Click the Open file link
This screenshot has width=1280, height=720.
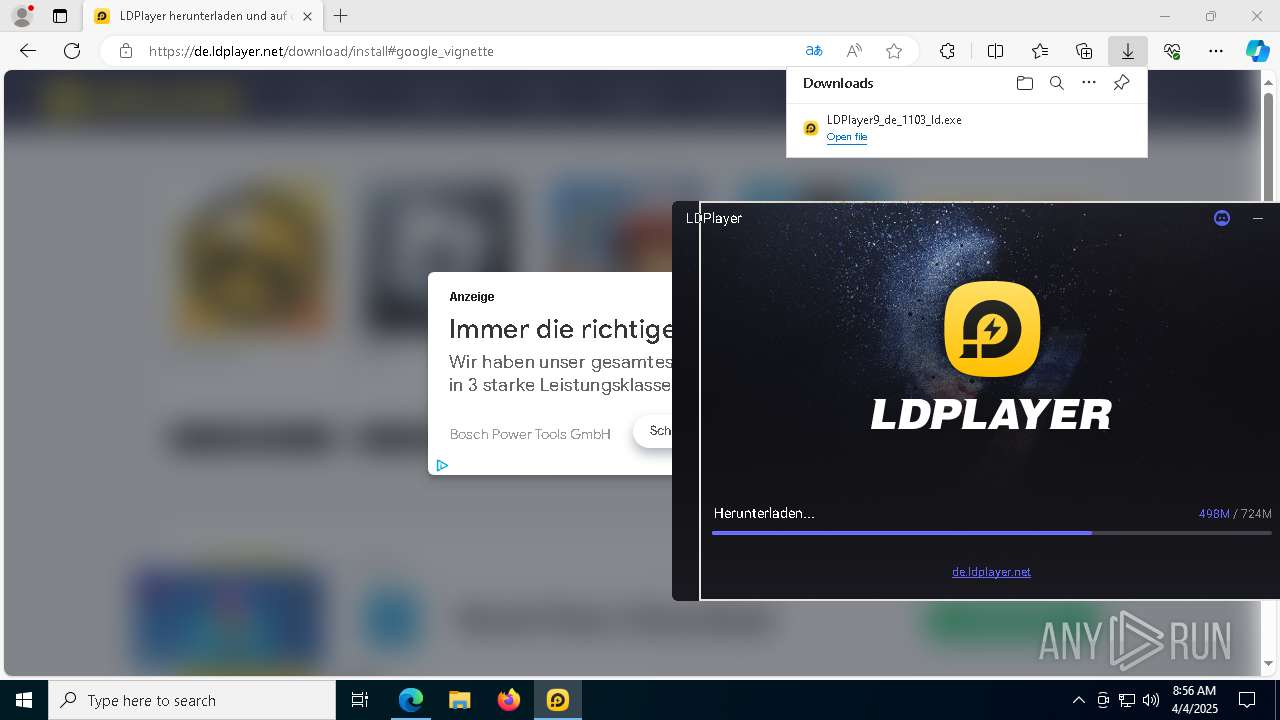(x=846, y=137)
